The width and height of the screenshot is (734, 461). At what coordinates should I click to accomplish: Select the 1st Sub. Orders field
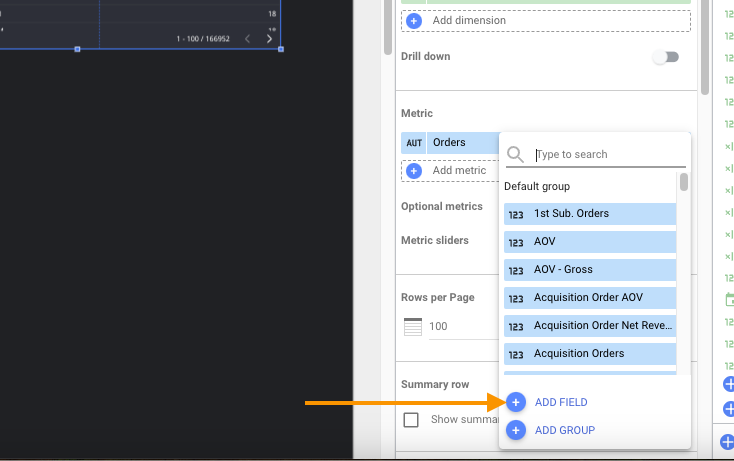590,213
